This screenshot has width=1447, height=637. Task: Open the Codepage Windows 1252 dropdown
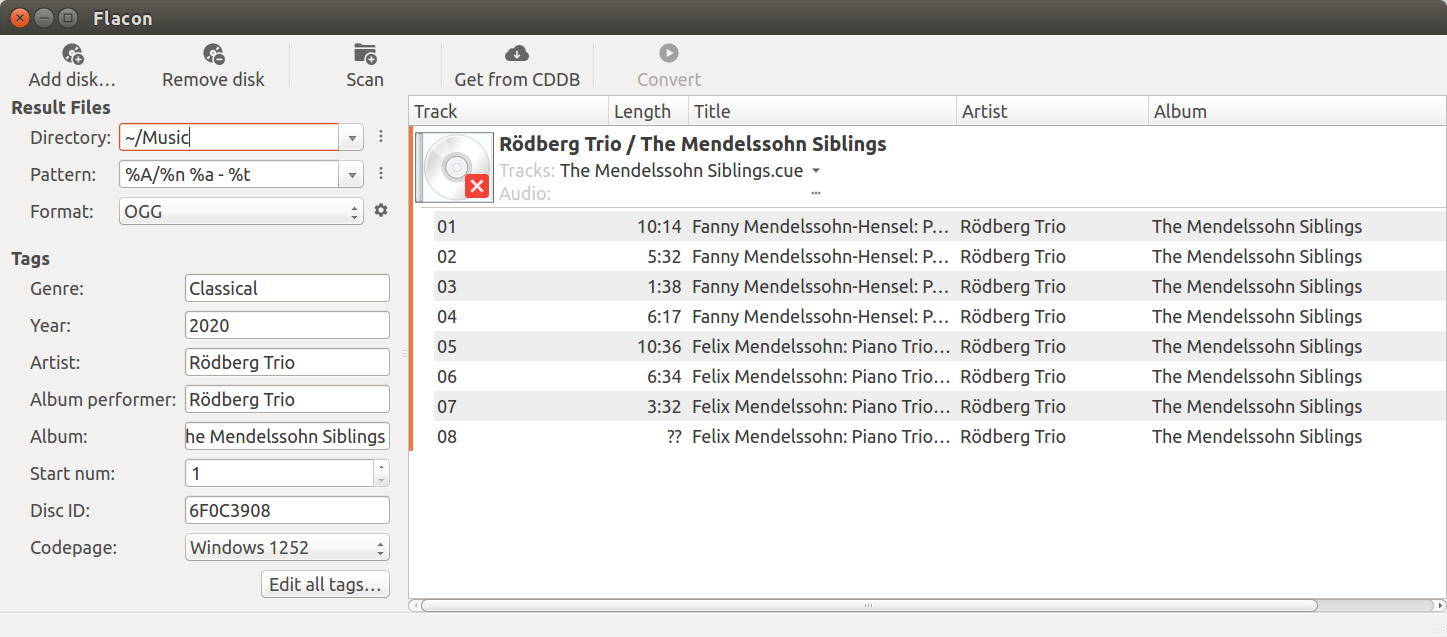[287, 547]
